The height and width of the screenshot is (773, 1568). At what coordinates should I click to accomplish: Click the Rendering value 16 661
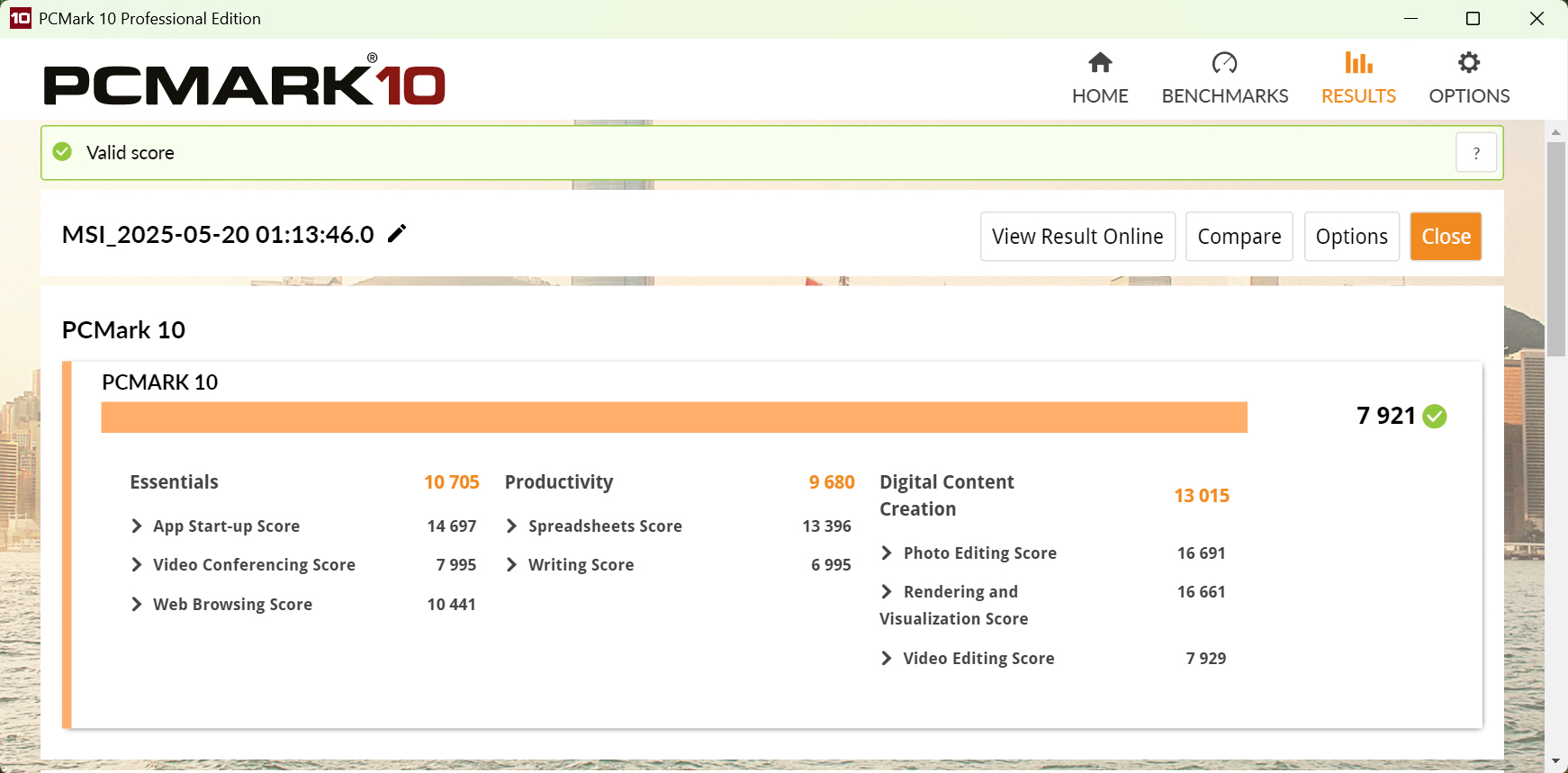[1202, 592]
